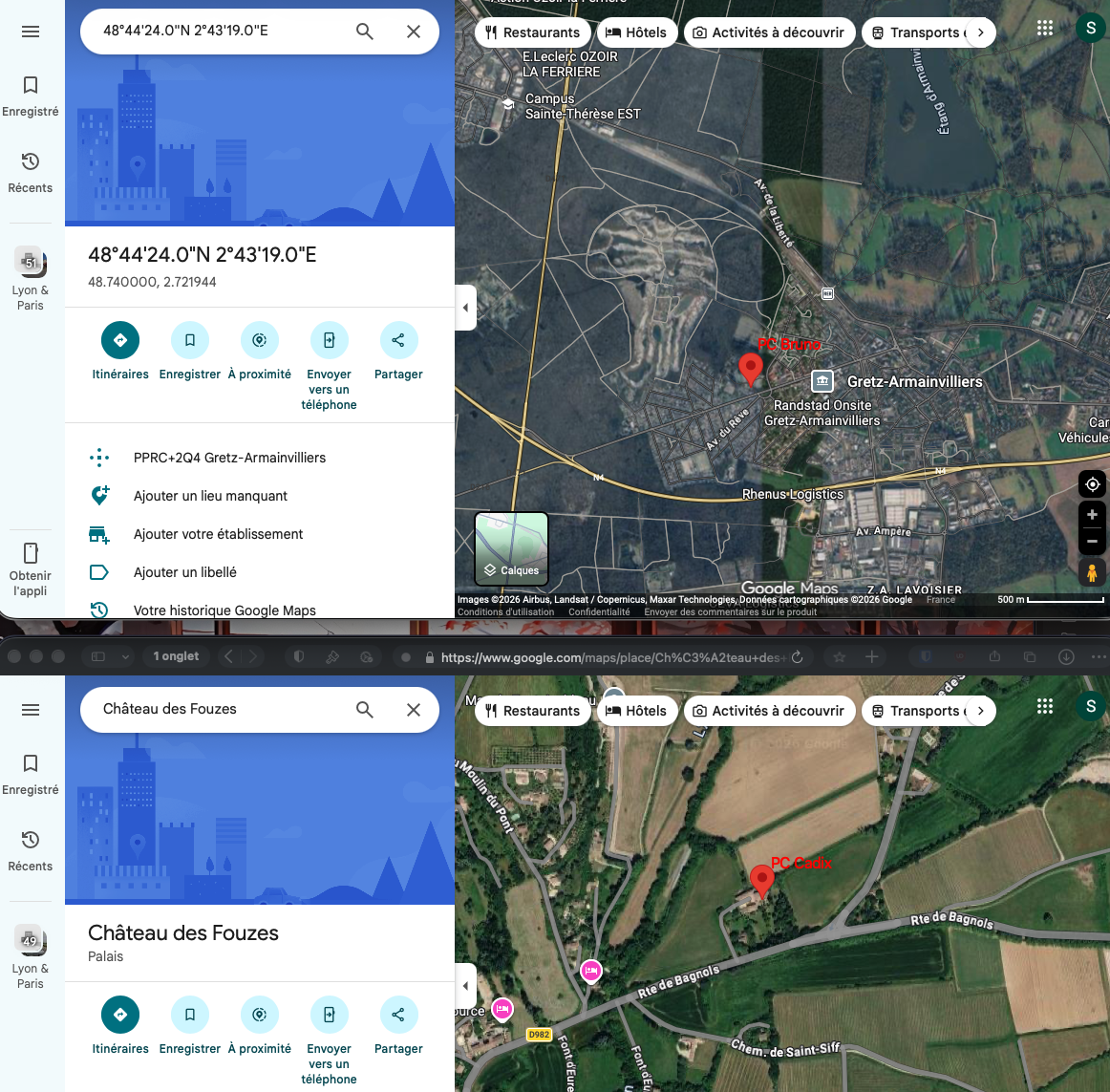Image resolution: width=1110 pixels, height=1092 pixels.
Task: Zoom in on the top map
Action: point(1092,515)
